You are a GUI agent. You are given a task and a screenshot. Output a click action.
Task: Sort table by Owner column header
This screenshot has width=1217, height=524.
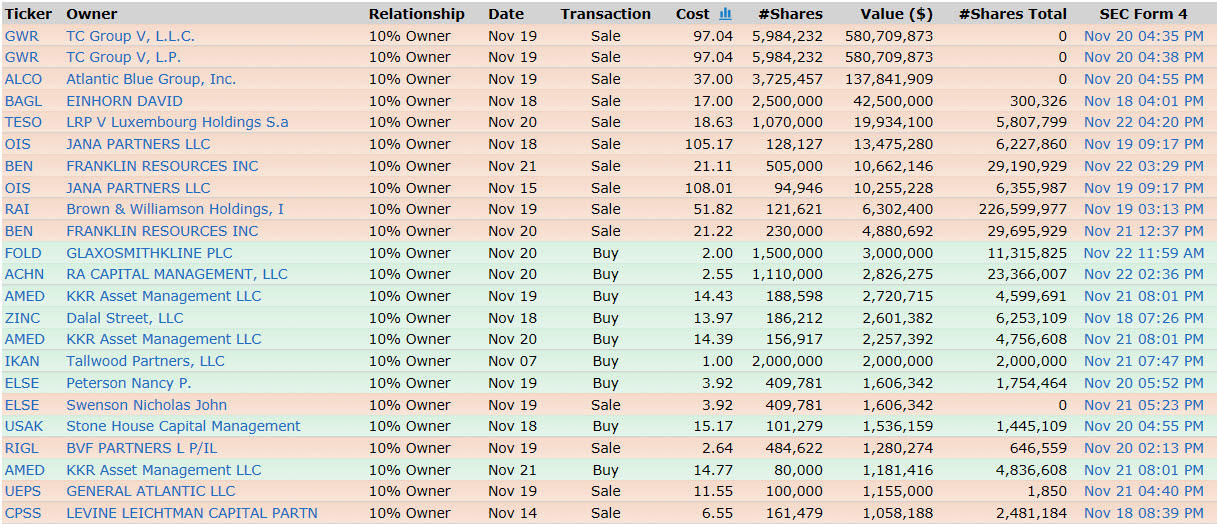click(x=91, y=14)
